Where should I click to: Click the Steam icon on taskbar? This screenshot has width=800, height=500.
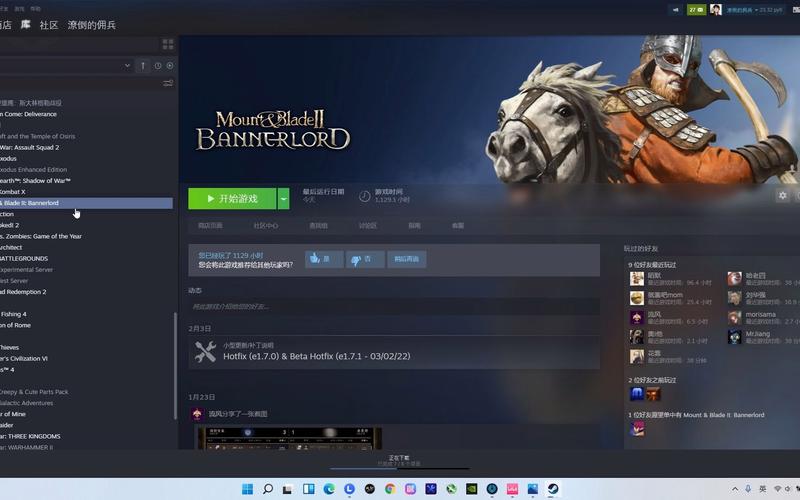click(x=553, y=489)
